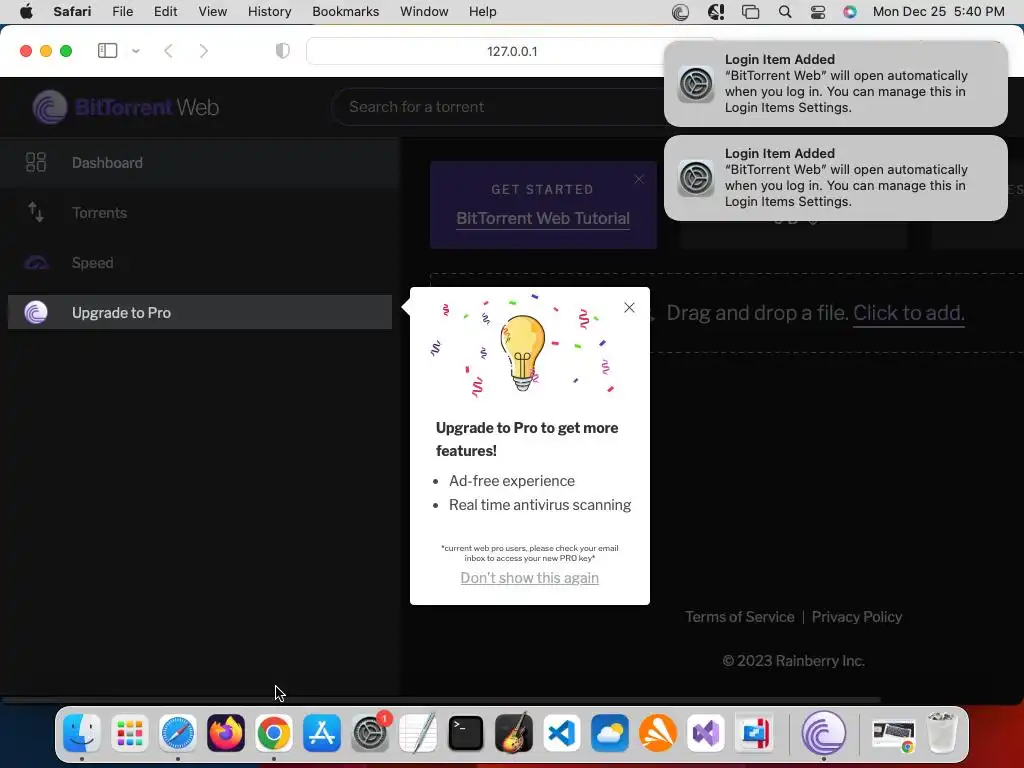Go forward in Safari history
Screen dimensions: 1024x768
[x=204, y=51]
